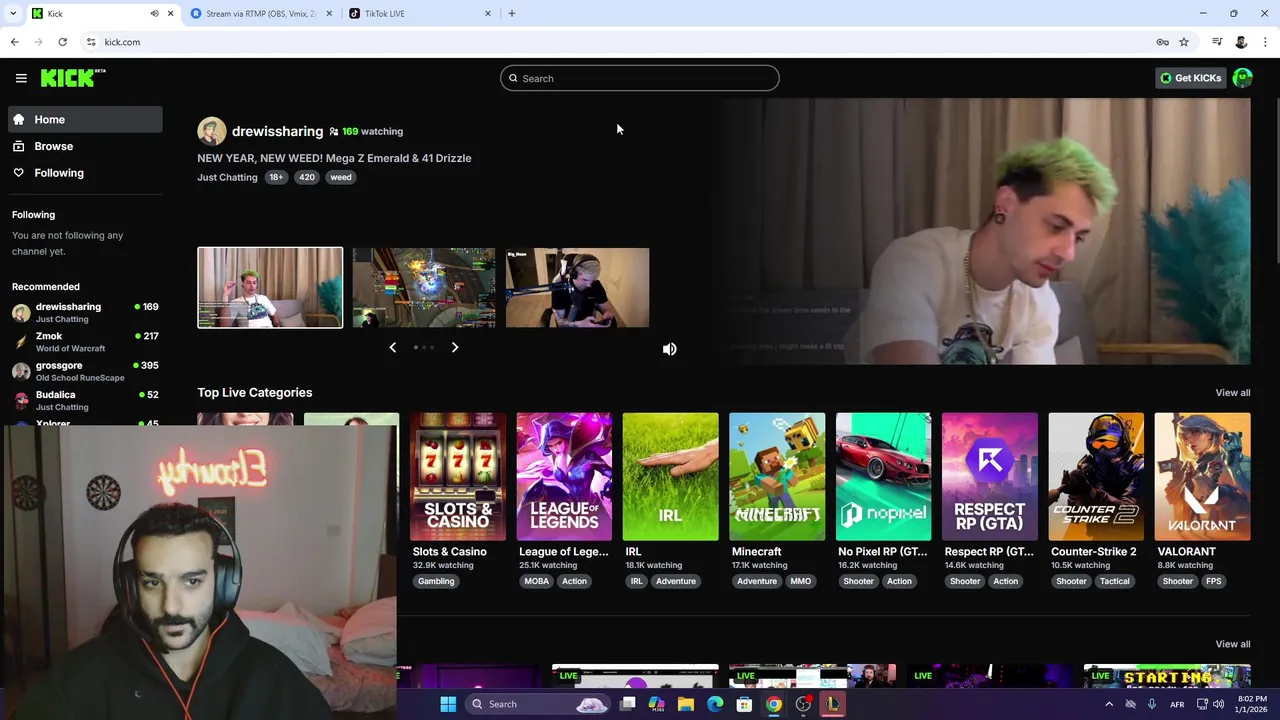Open the Slots & Casino category

(x=458, y=477)
